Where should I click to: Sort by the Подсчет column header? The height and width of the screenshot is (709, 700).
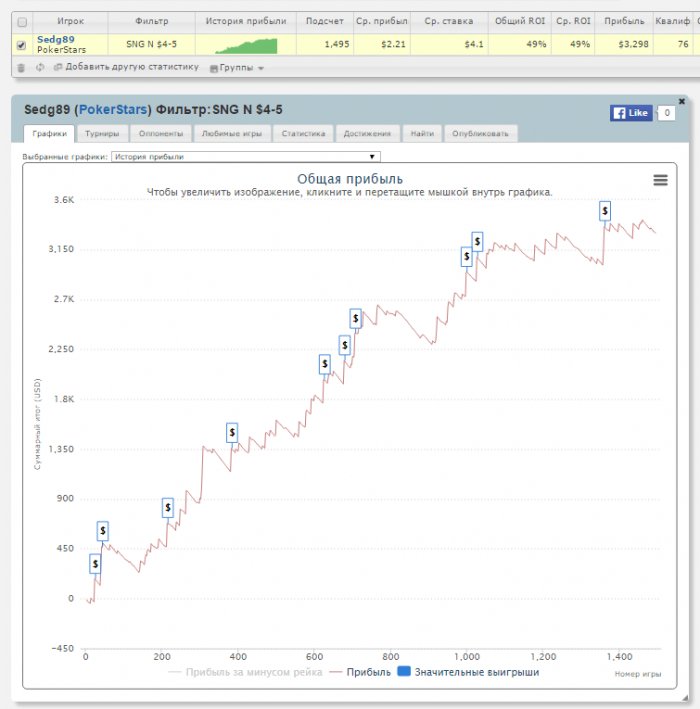[x=324, y=21]
